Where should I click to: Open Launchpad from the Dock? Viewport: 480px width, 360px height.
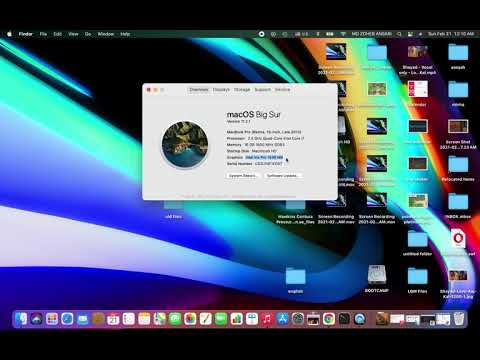pyautogui.click(x=52, y=319)
